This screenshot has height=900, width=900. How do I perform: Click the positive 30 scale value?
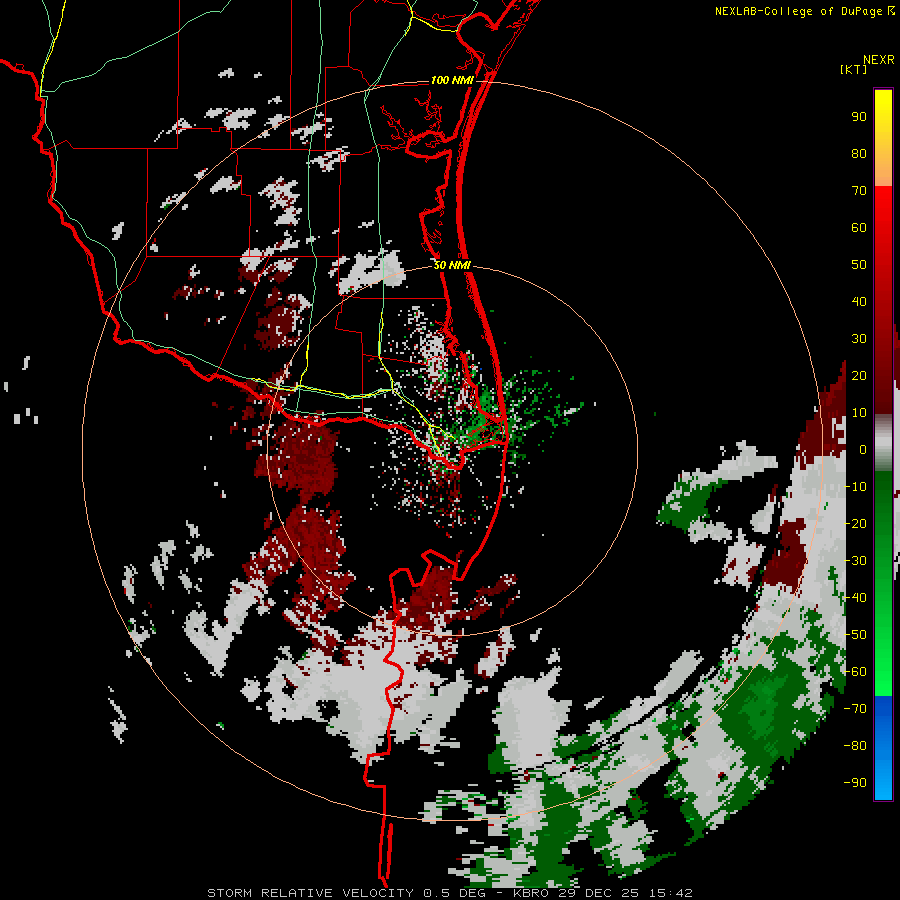pyautogui.click(x=859, y=339)
